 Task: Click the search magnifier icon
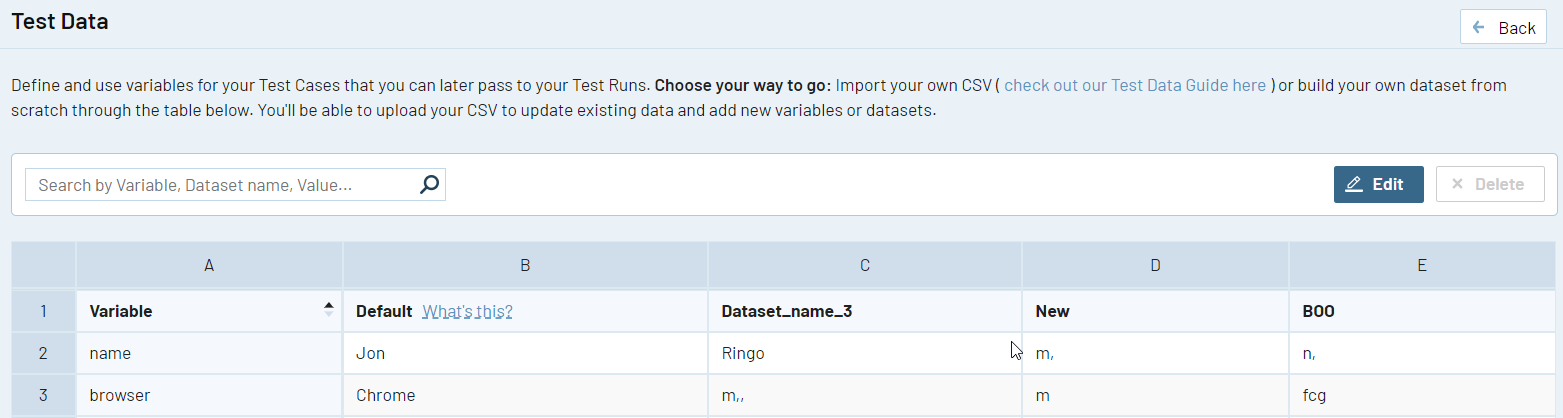pyautogui.click(x=429, y=184)
